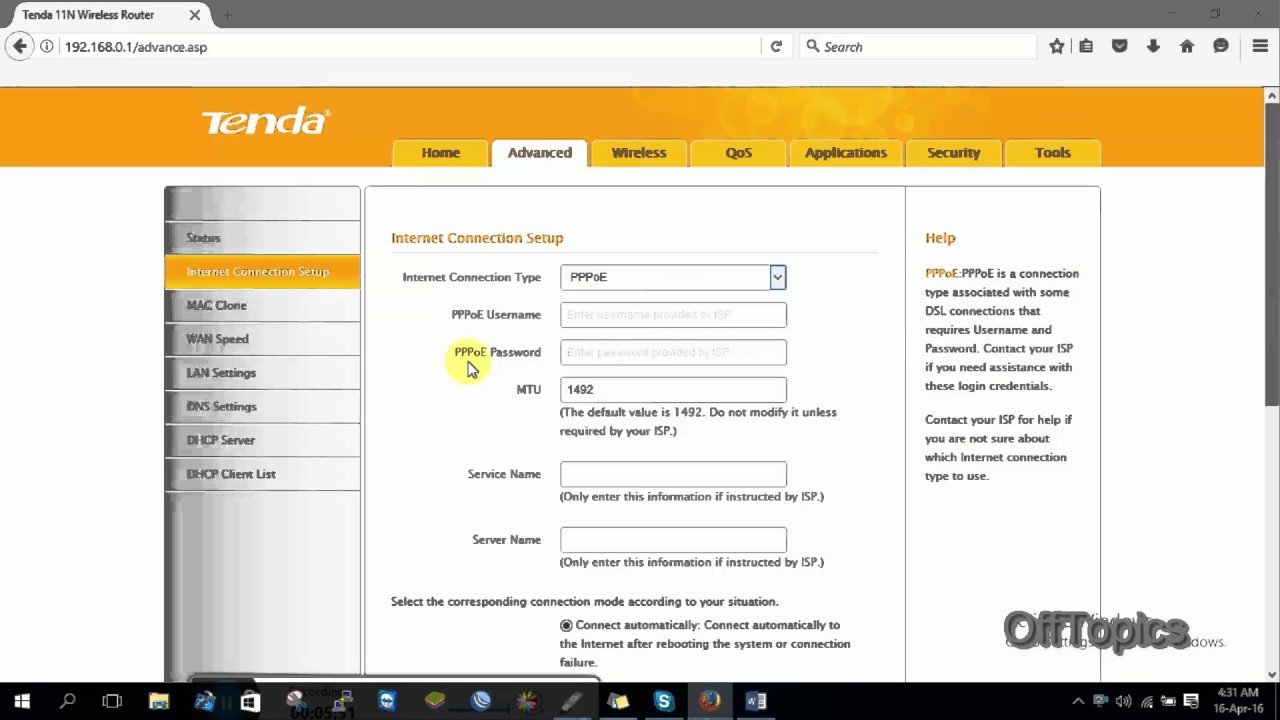Close the Tenda 11N Wireless Router tab

[x=195, y=15]
